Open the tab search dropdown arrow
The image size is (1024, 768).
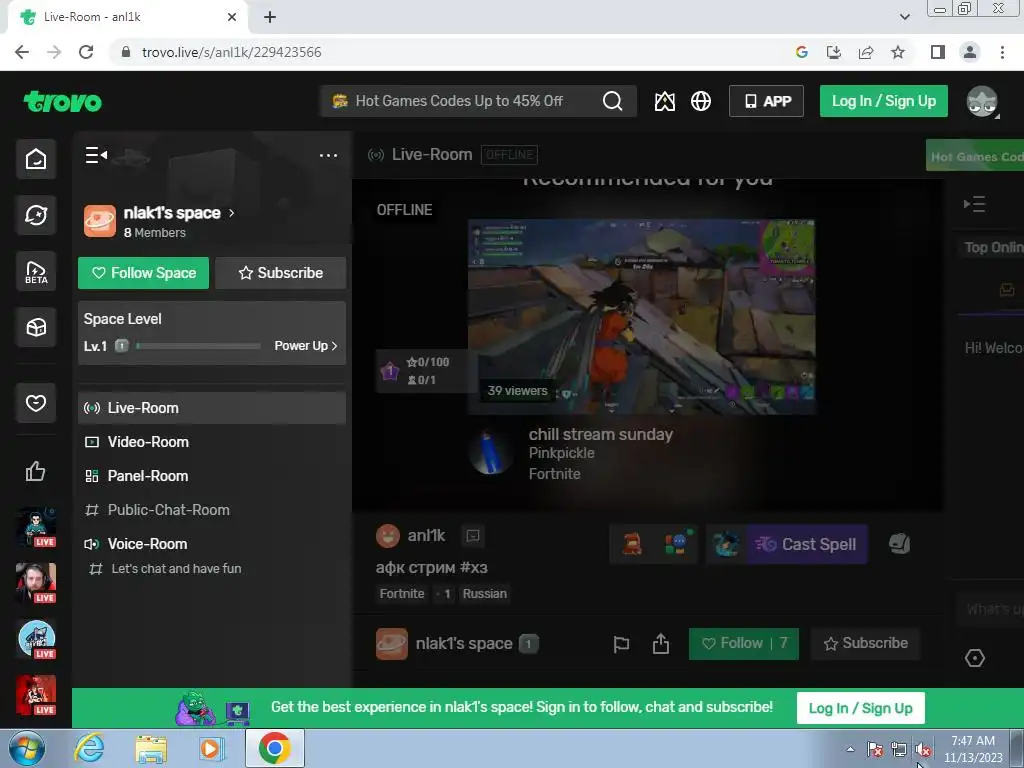[904, 17]
